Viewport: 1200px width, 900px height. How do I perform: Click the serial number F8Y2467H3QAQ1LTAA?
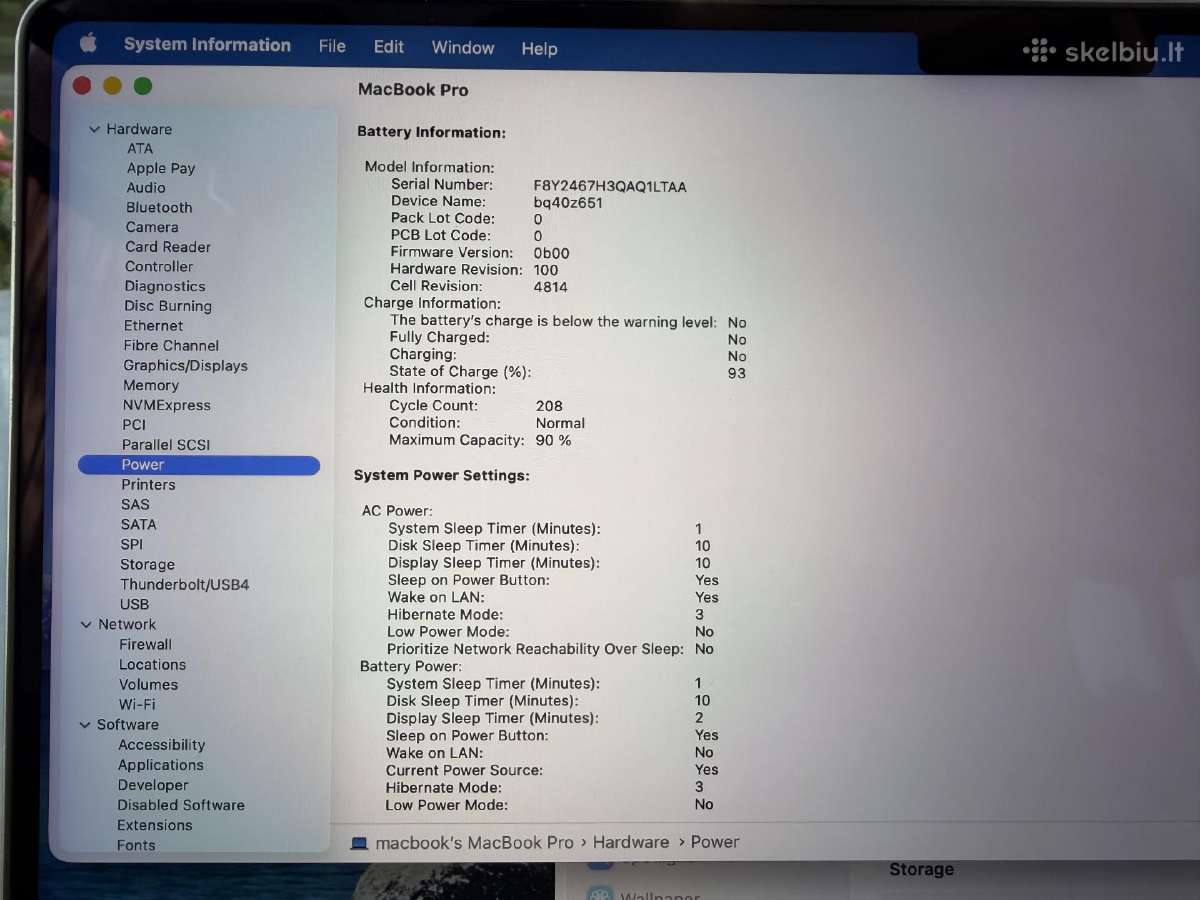coord(610,186)
